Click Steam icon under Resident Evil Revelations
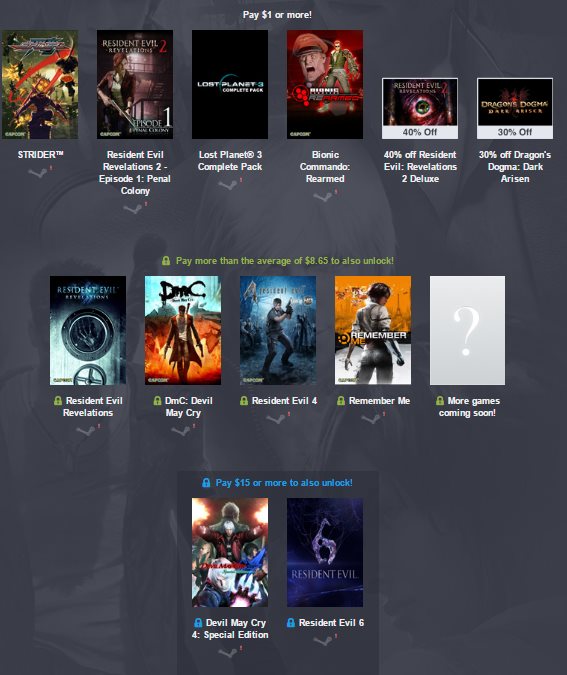This screenshot has width=567, height=675. 86,430
